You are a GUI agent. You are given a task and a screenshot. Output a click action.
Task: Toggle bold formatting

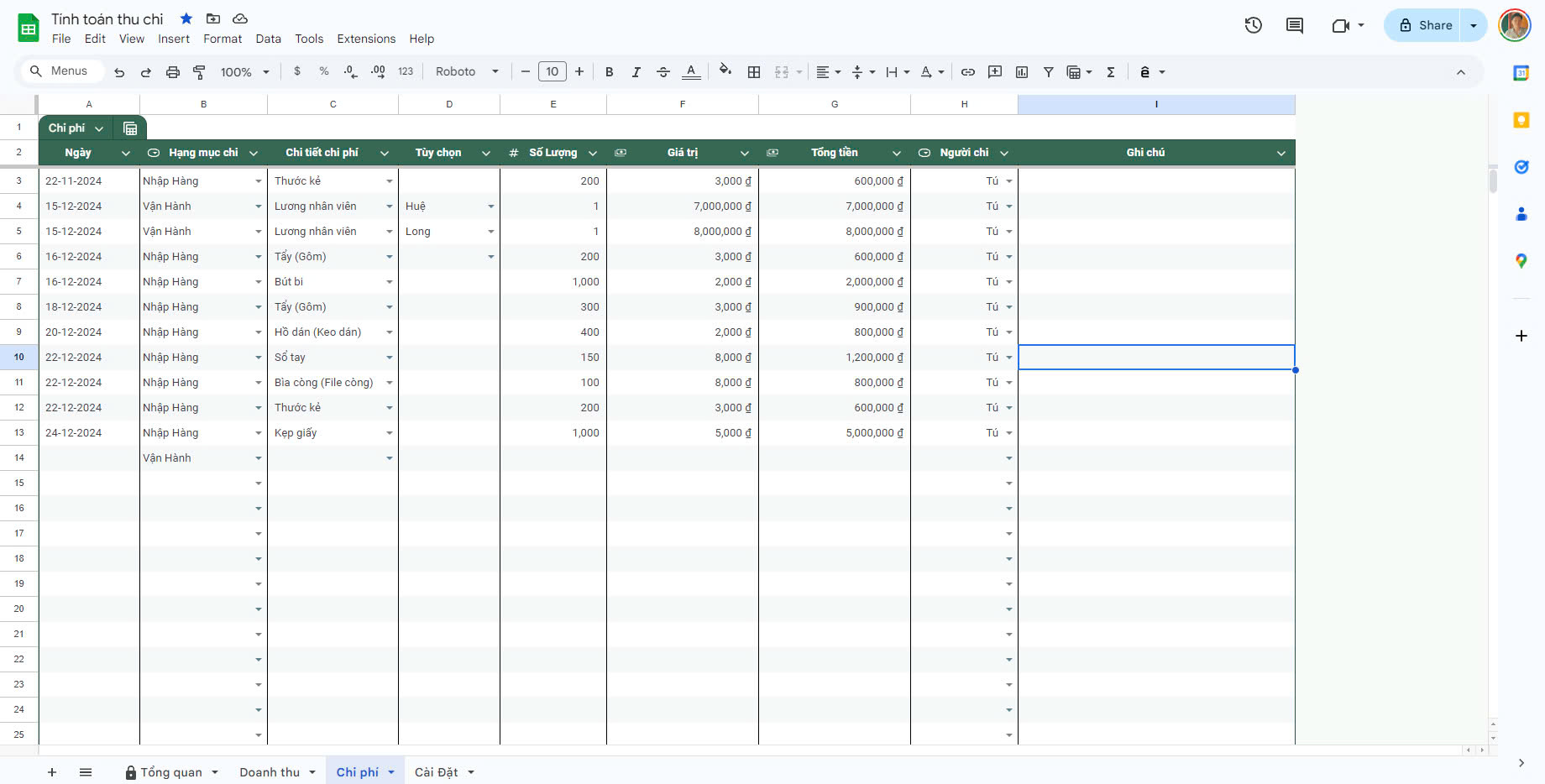610,72
